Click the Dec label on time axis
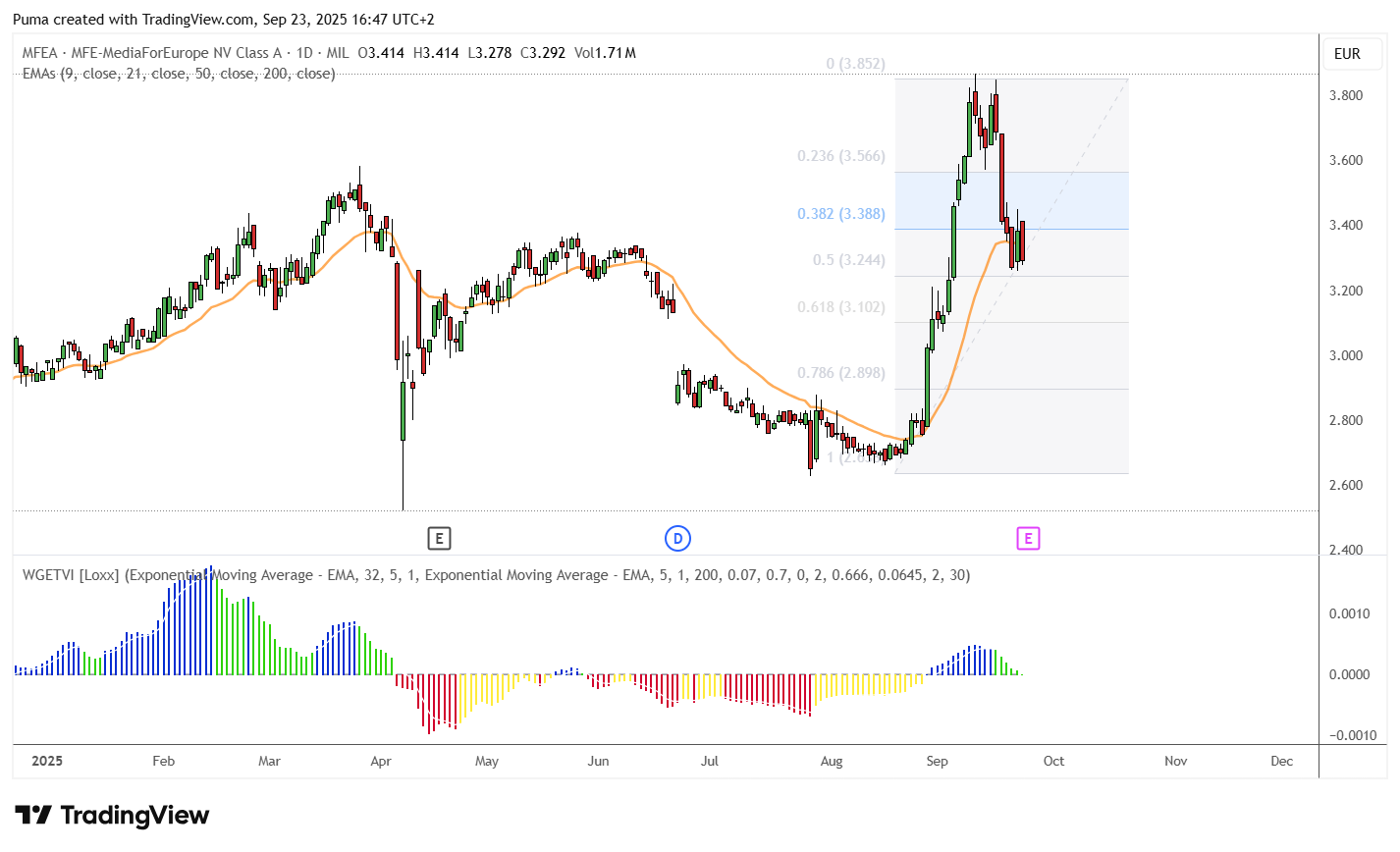Image resolution: width=1400 pixels, height=852 pixels. tap(1281, 761)
